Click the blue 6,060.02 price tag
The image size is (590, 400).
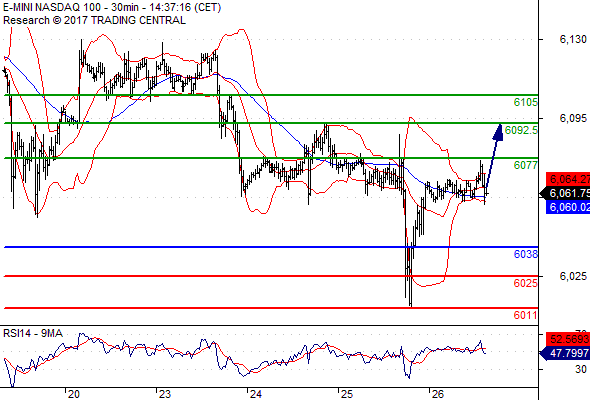pyautogui.click(x=568, y=207)
